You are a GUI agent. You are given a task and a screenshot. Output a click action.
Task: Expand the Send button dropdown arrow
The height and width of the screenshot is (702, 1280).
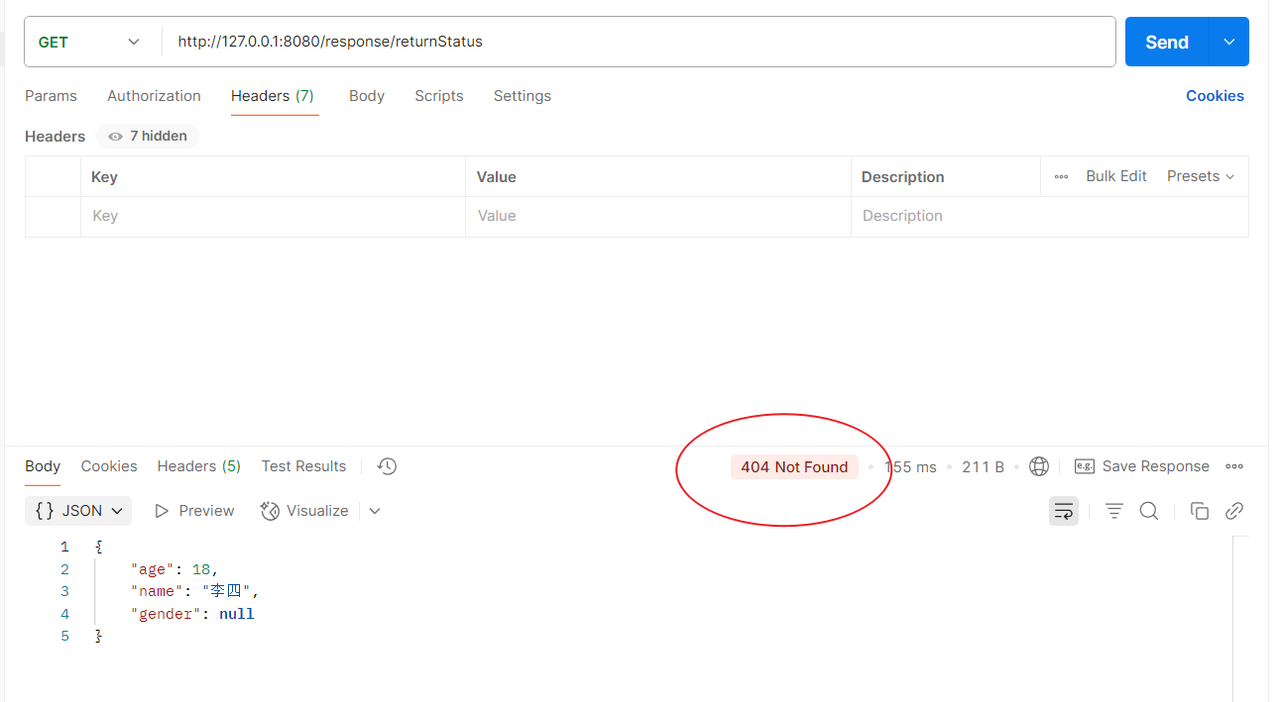click(x=1229, y=42)
